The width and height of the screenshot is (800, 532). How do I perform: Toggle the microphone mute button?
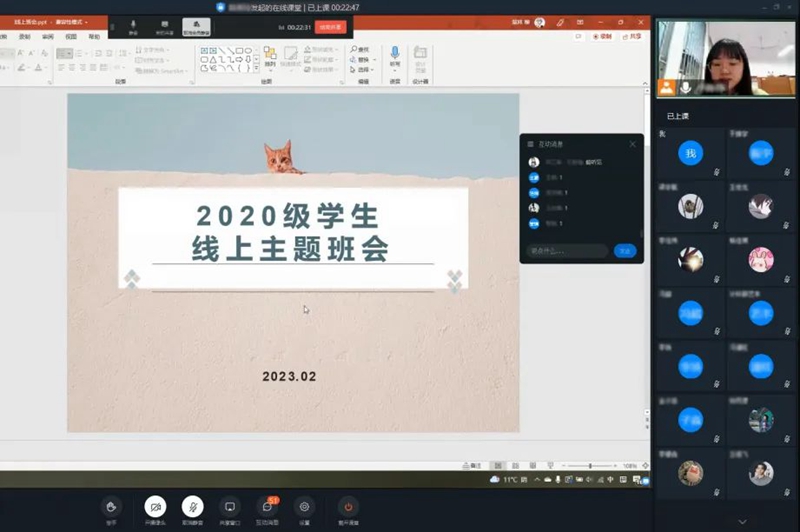[x=192, y=507]
